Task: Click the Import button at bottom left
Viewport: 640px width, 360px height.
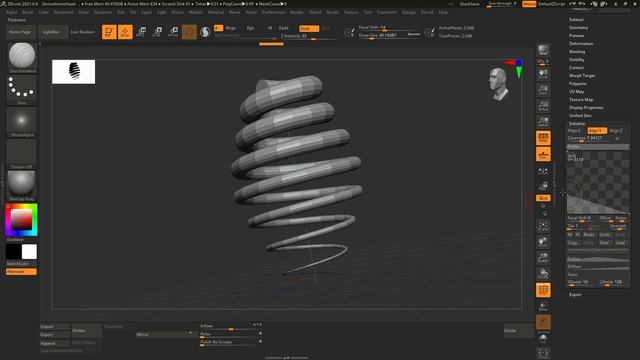Action: (x=55, y=327)
